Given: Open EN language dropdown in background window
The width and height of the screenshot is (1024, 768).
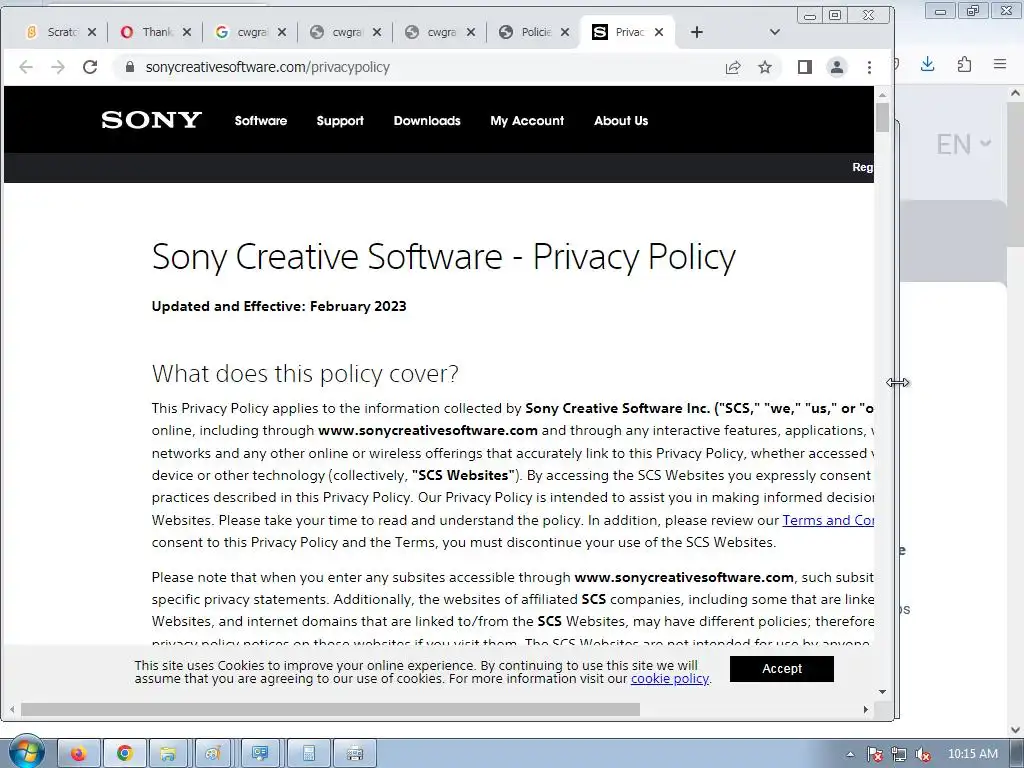Looking at the screenshot, I should (x=963, y=144).
